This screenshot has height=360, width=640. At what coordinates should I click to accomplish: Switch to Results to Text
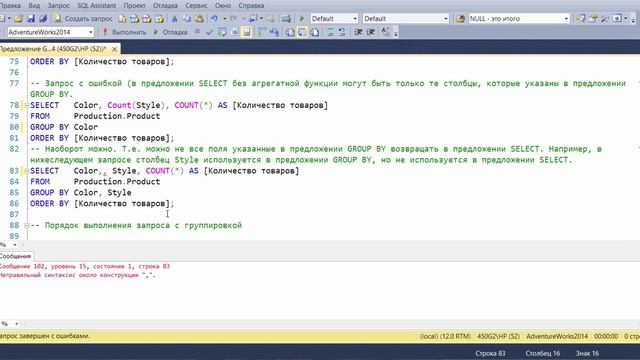click(x=290, y=32)
